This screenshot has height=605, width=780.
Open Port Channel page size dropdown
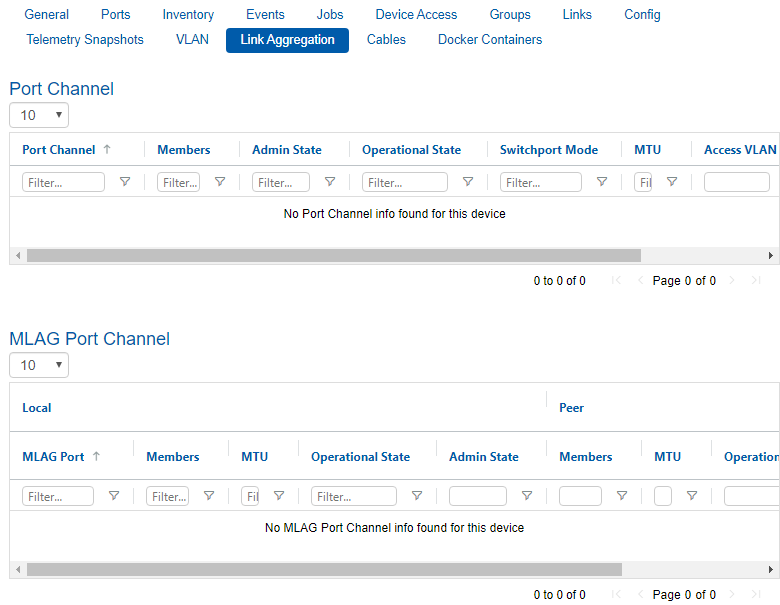click(x=39, y=115)
